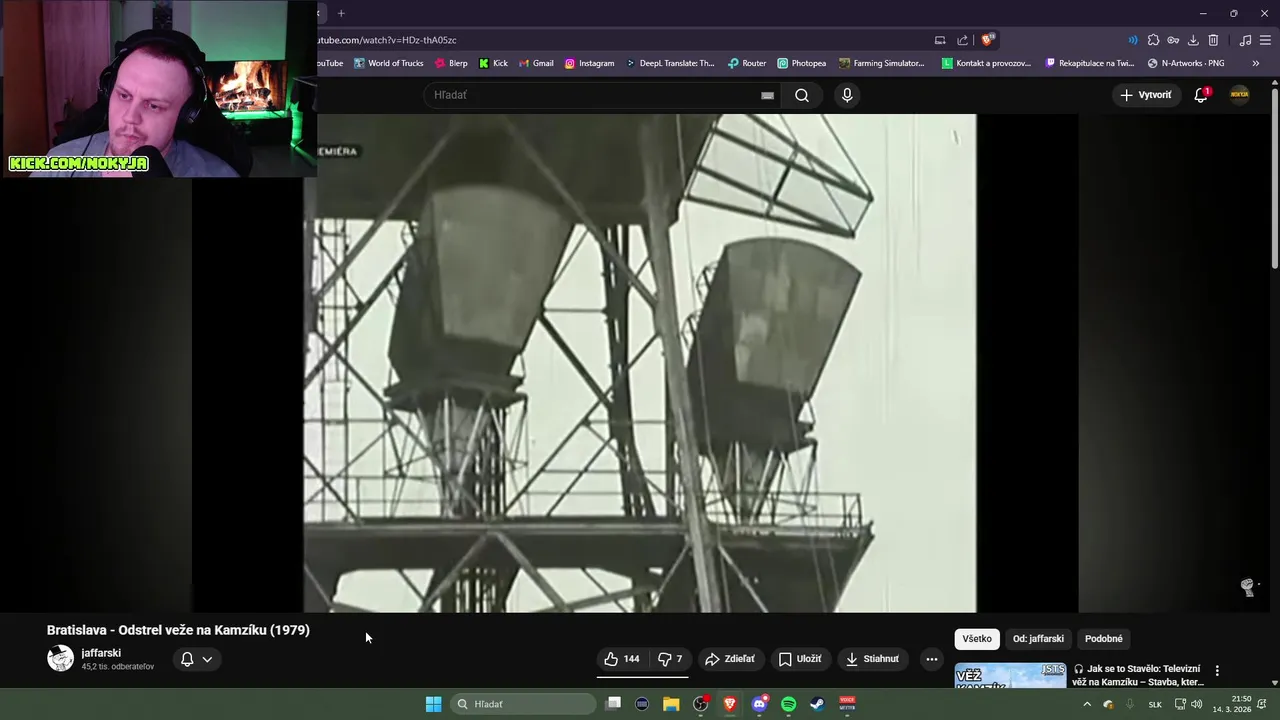Screen dimensions: 1280x720
Task: Select the 'Od: jaffarski' filter chip
Action: point(1038,639)
